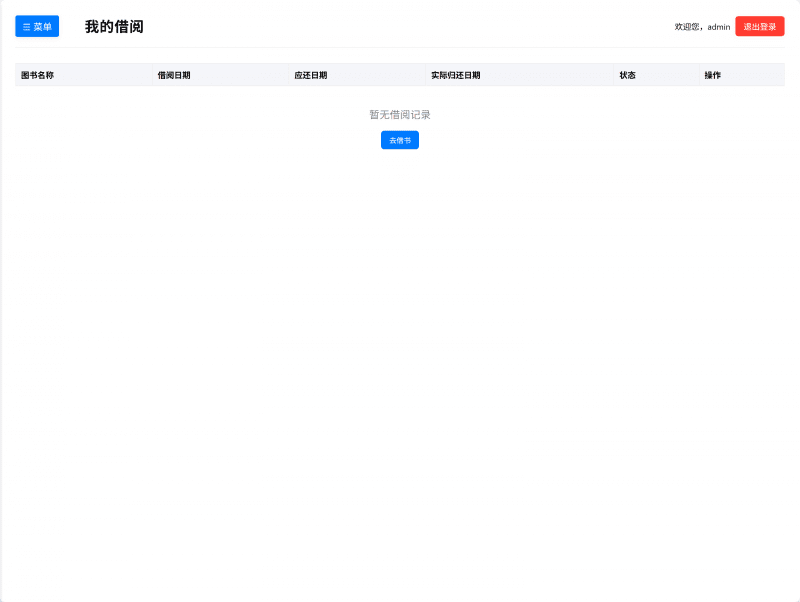The width and height of the screenshot is (800, 602).
Task: Click the 欢迎您，admin username text
Action: pyautogui.click(x=702, y=26)
